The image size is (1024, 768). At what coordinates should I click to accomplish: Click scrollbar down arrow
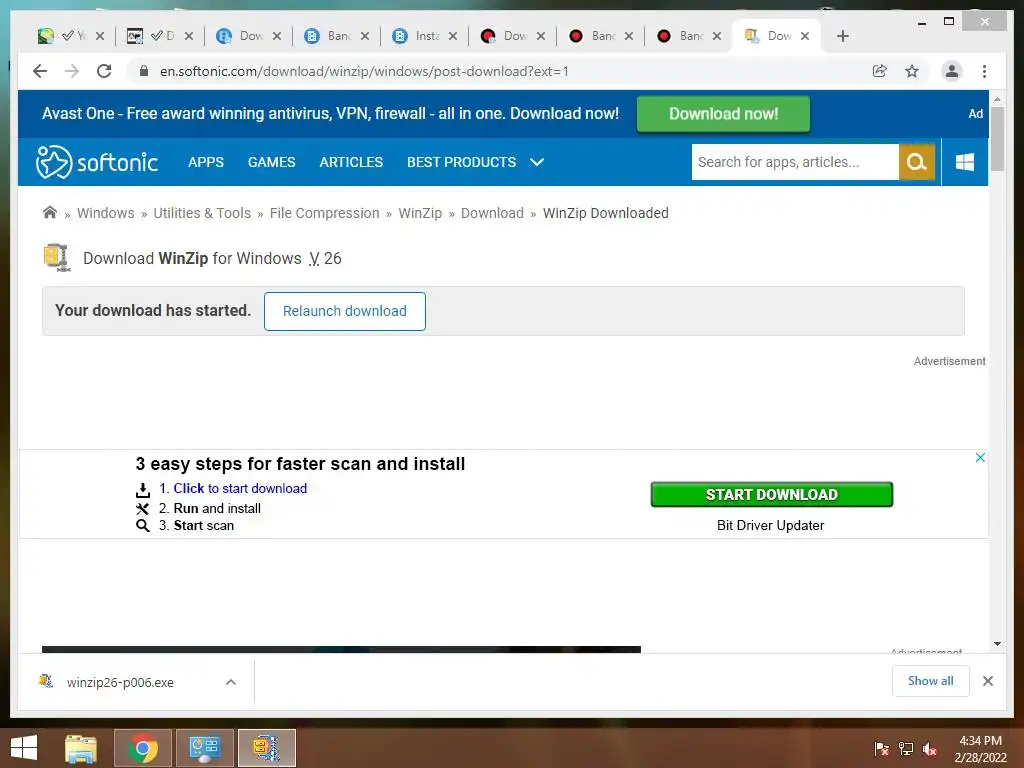point(997,644)
